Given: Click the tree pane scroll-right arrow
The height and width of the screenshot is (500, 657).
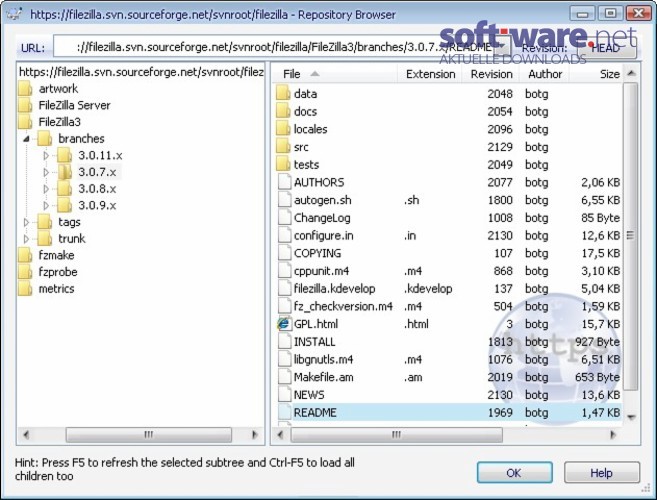Looking at the screenshot, I should click(254, 435).
